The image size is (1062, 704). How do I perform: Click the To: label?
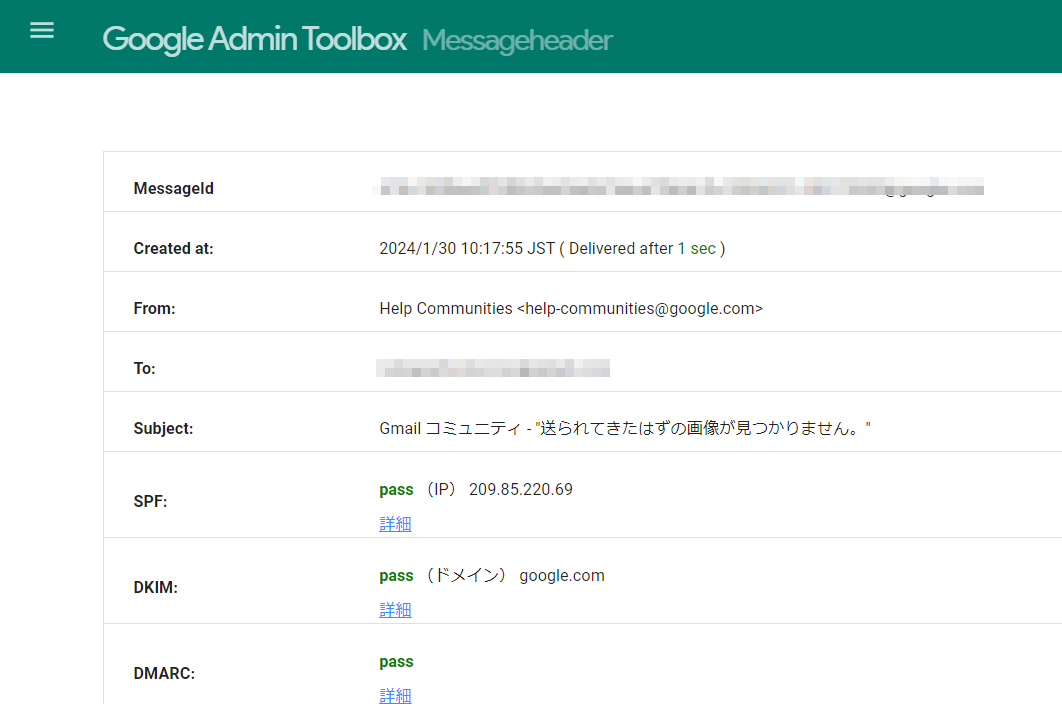pyautogui.click(x=144, y=369)
